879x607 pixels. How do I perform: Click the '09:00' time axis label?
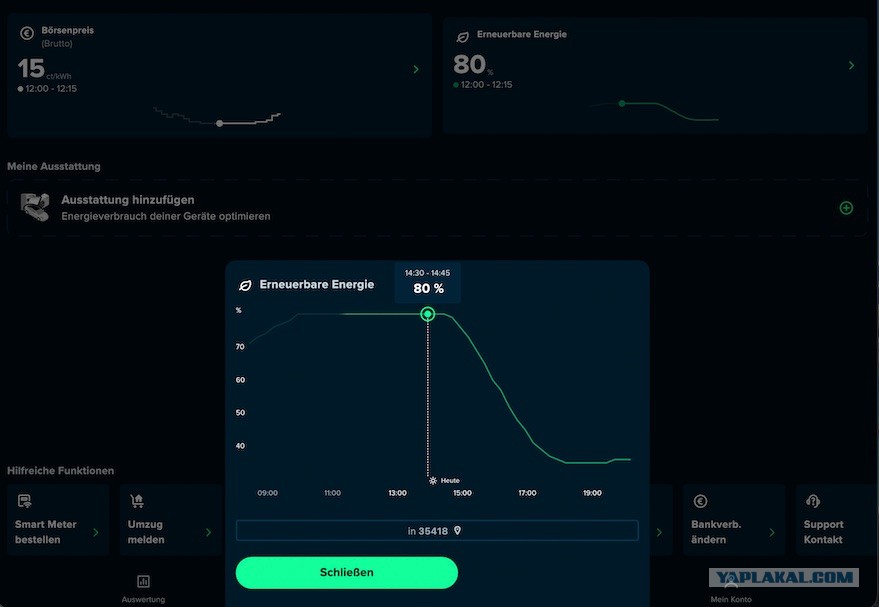pyautogui.click(x=267, y=493)
